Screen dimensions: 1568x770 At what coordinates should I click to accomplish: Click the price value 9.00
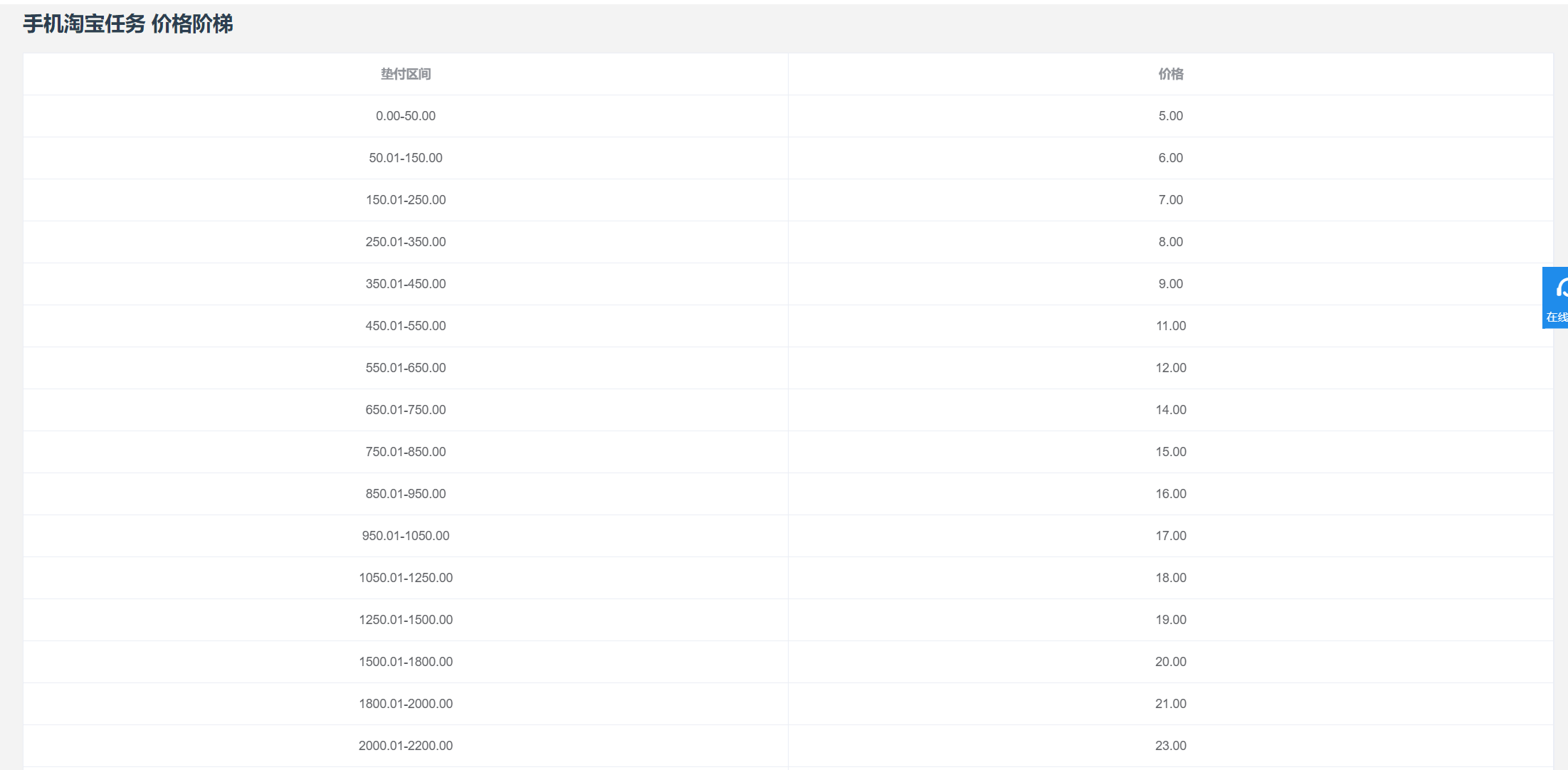pos(1171,284)
